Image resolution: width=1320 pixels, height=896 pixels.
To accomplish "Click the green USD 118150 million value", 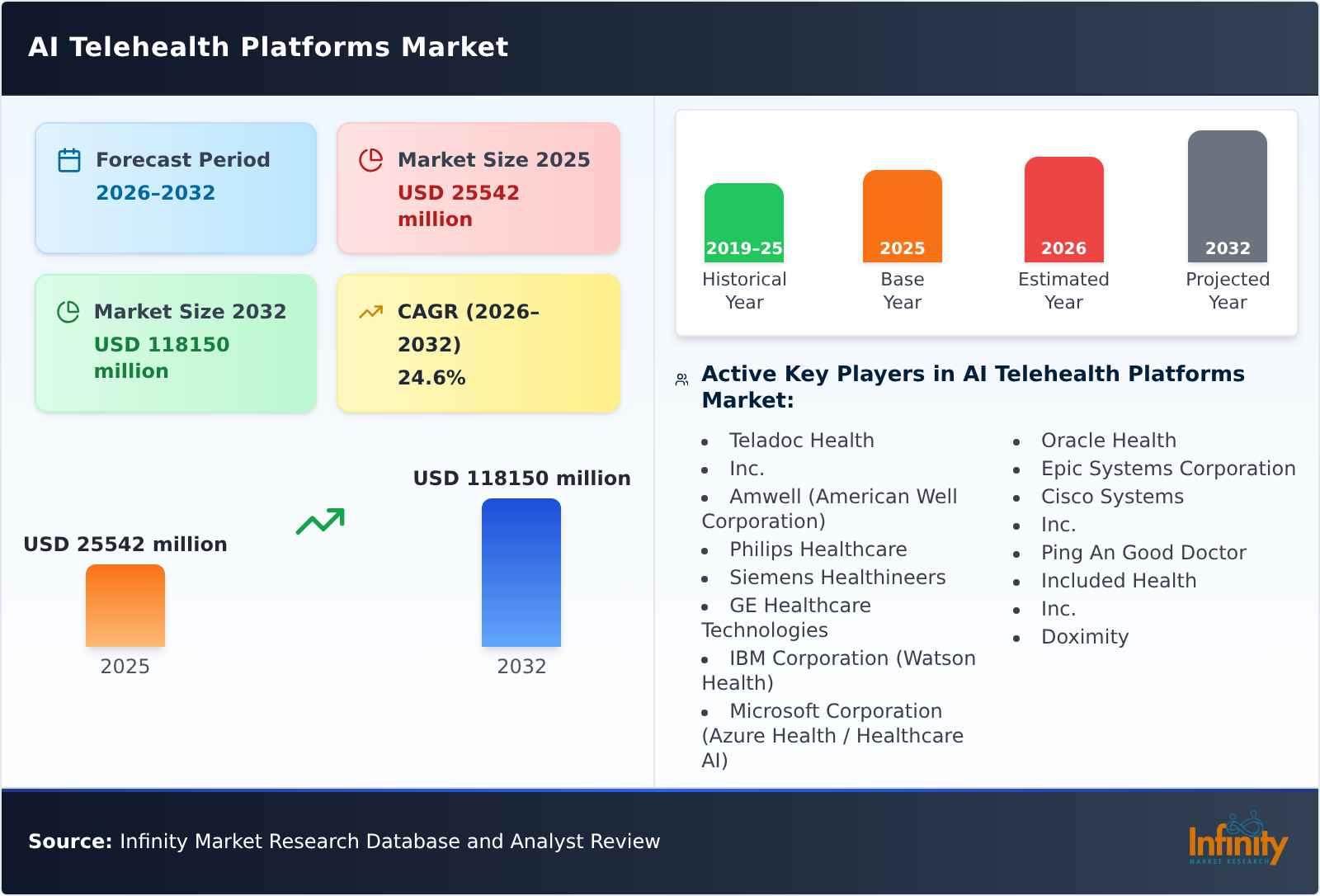I will 162,358.
